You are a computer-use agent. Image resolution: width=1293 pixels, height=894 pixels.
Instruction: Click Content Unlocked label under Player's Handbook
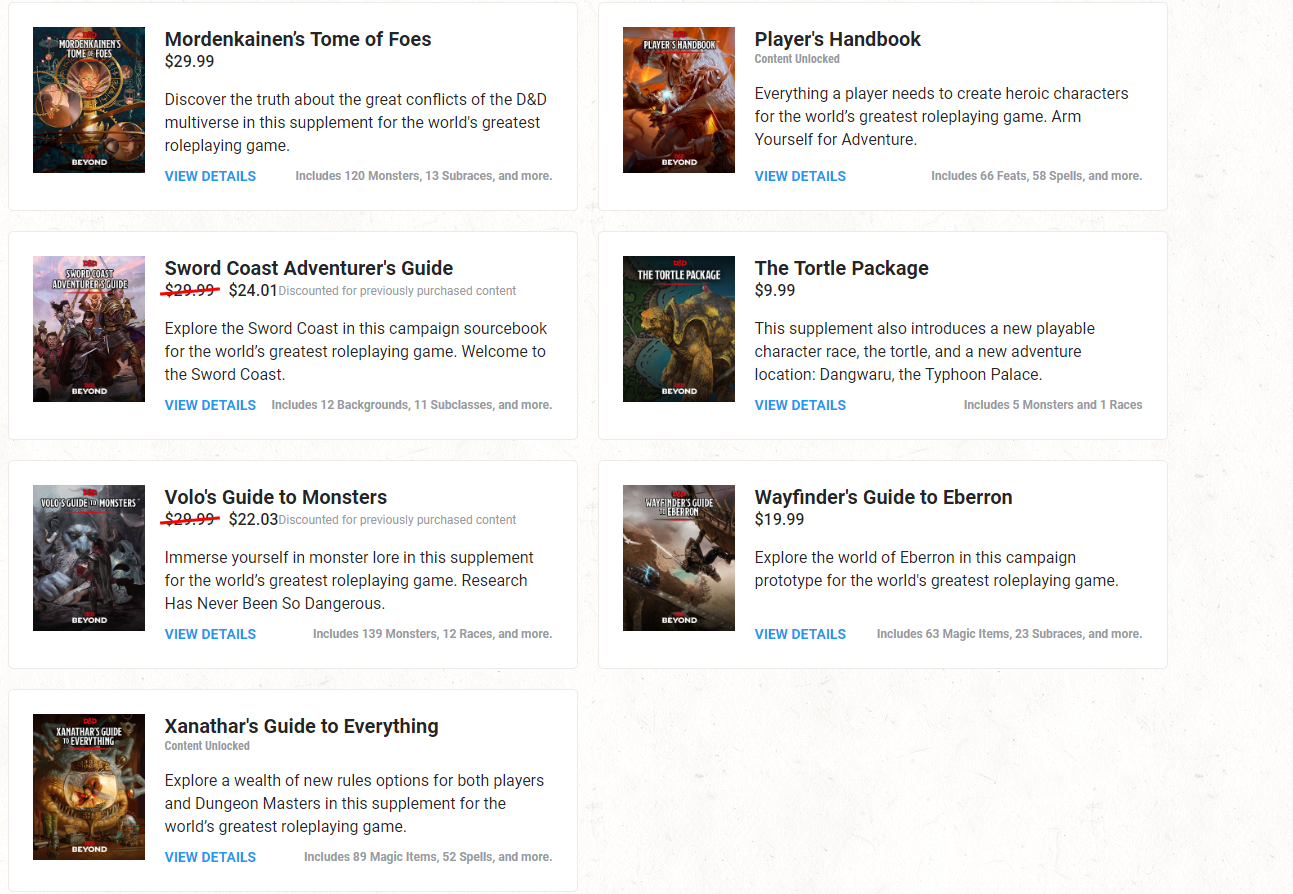pyautogui.click(x=797, y=59)
